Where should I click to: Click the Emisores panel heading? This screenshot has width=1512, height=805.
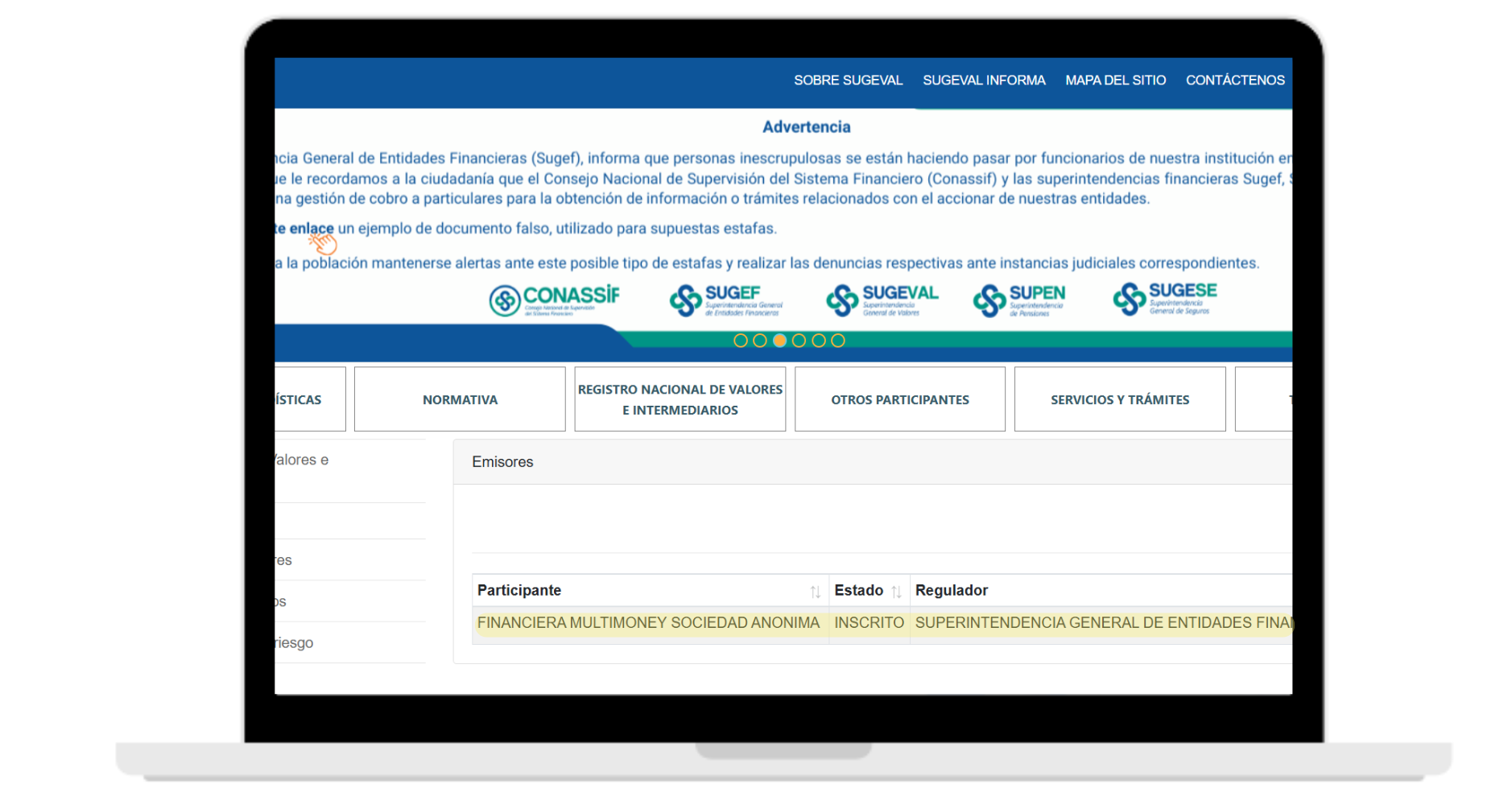(x=502, y=462)
